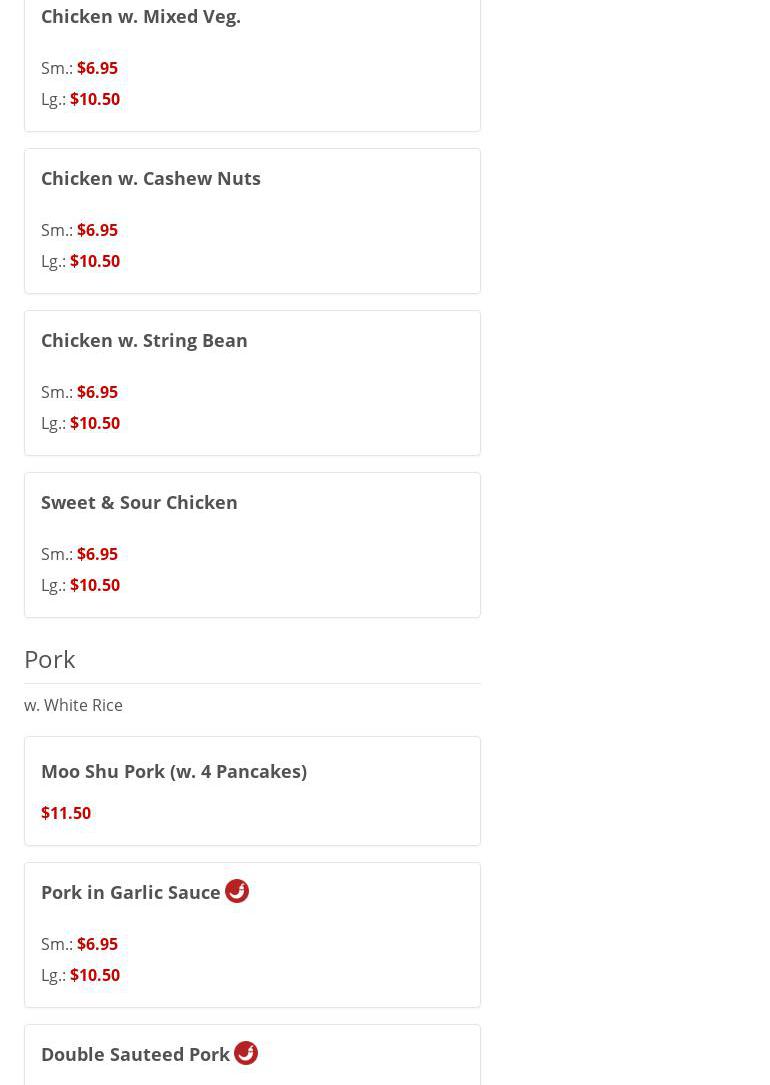Choose large $10.50 Chicken w. Cashew Nuts
This screenshot has width=770, height=1085.
(95, 261)
